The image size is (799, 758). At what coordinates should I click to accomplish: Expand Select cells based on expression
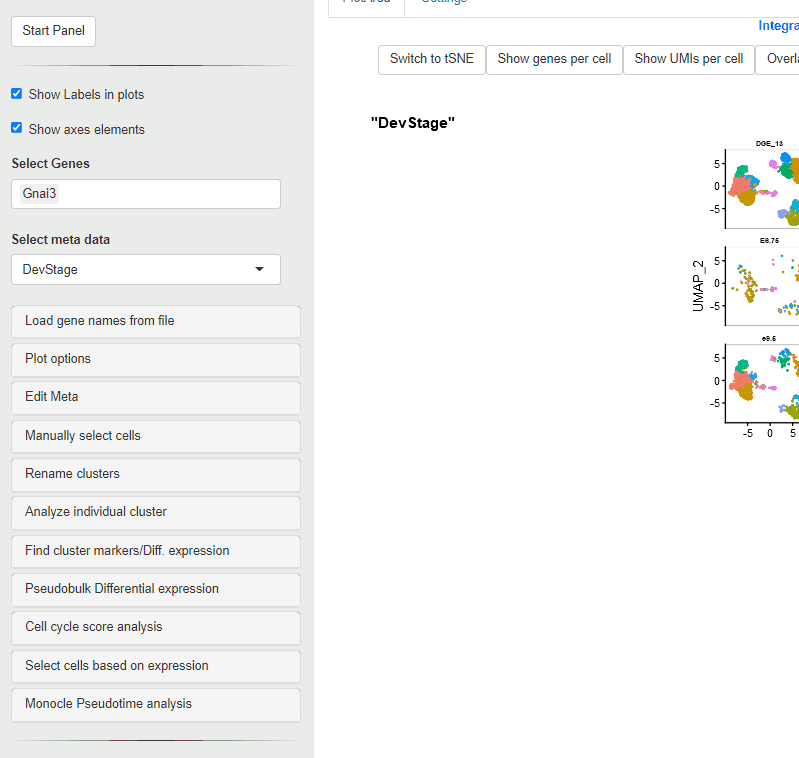tap(155, 666)
